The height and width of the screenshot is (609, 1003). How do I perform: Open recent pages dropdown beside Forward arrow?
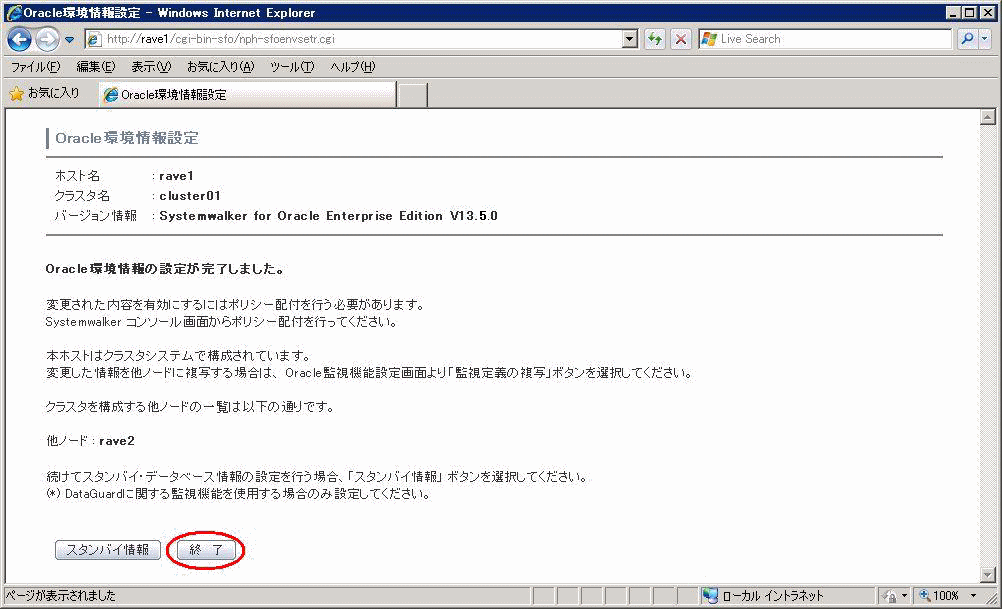point(69,40)
